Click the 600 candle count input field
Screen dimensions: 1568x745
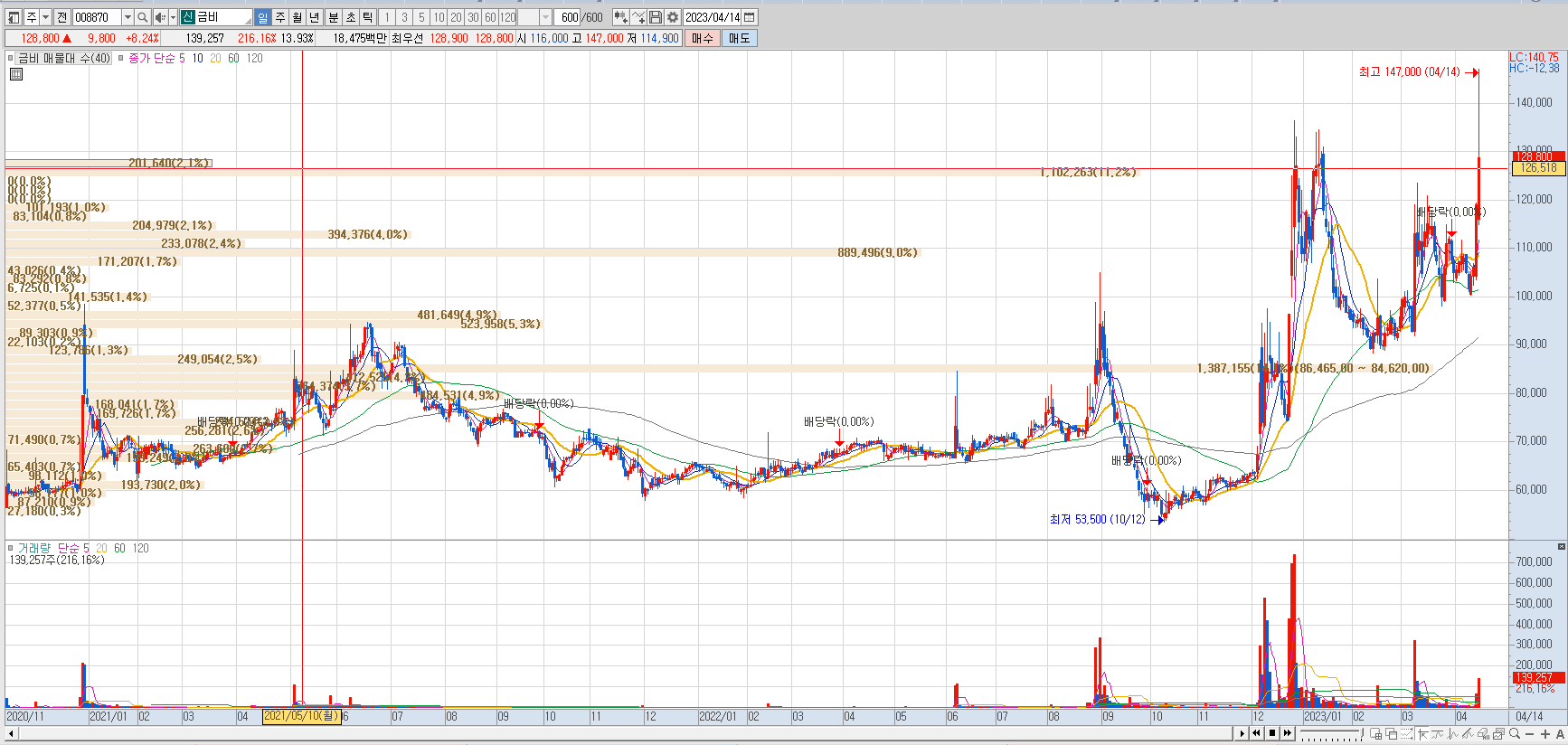pos(569,17)
